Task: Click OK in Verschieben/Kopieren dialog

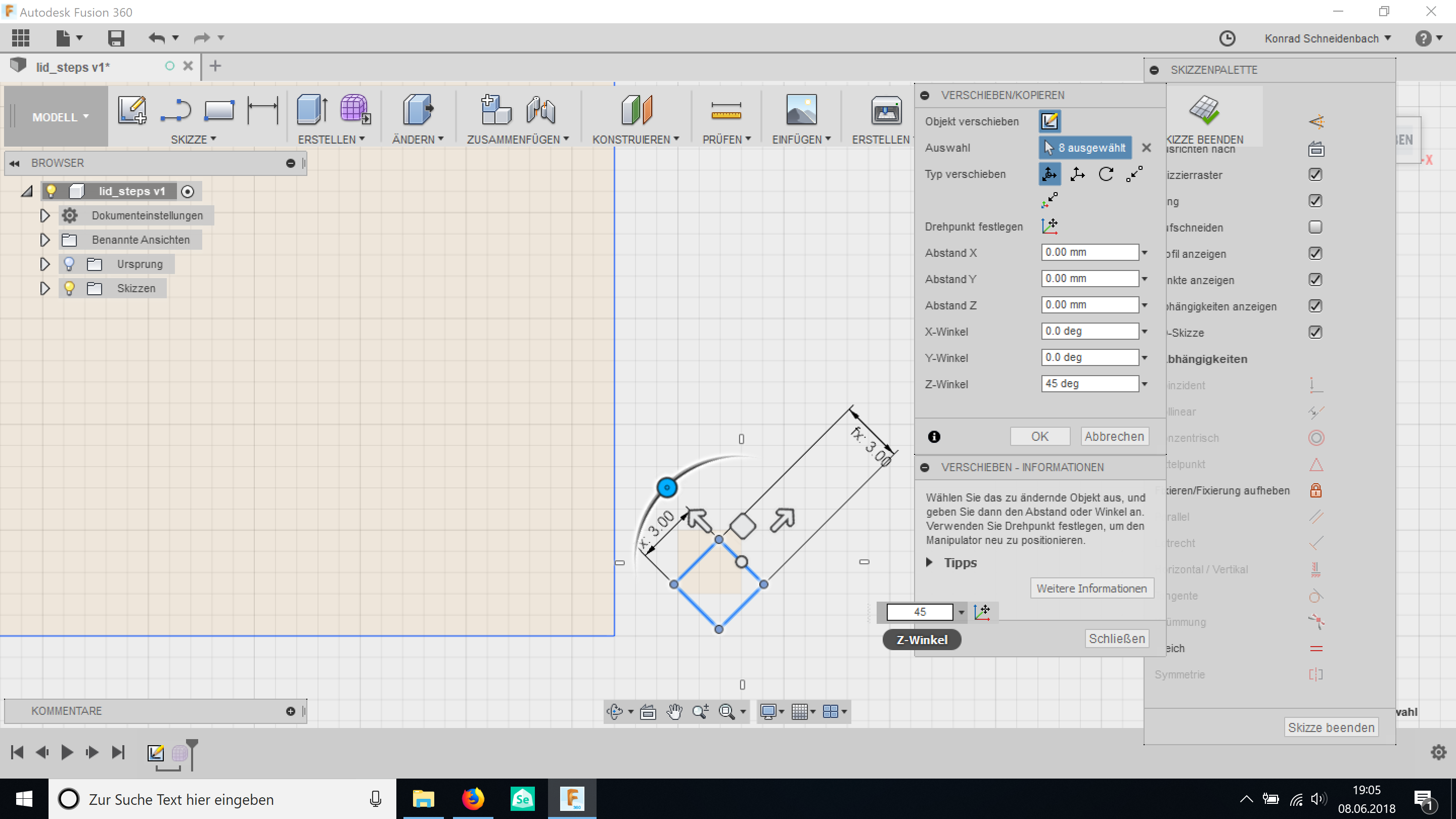Action: tap(1039, 436)
